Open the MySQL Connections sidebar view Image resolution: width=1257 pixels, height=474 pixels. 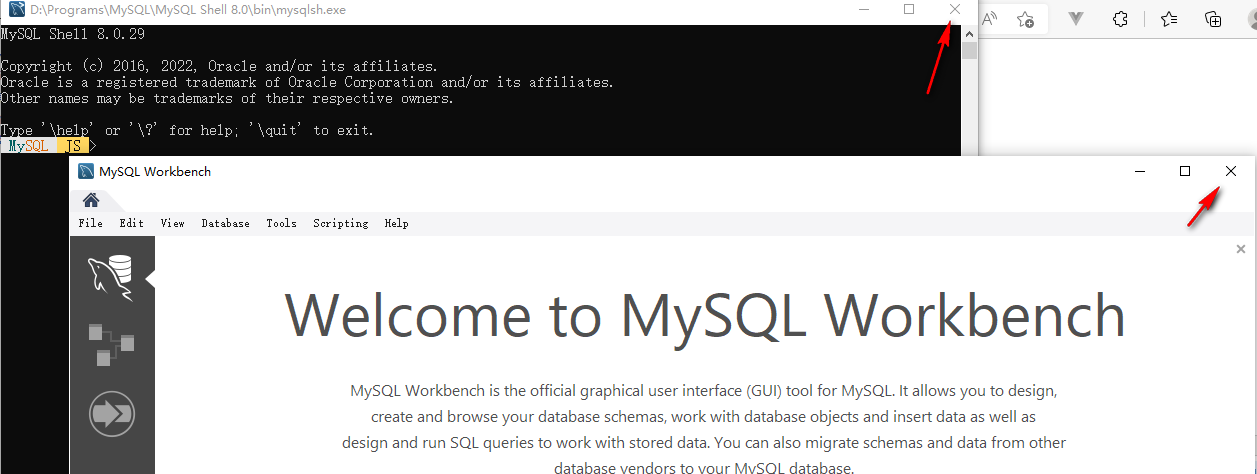point(111,278)
